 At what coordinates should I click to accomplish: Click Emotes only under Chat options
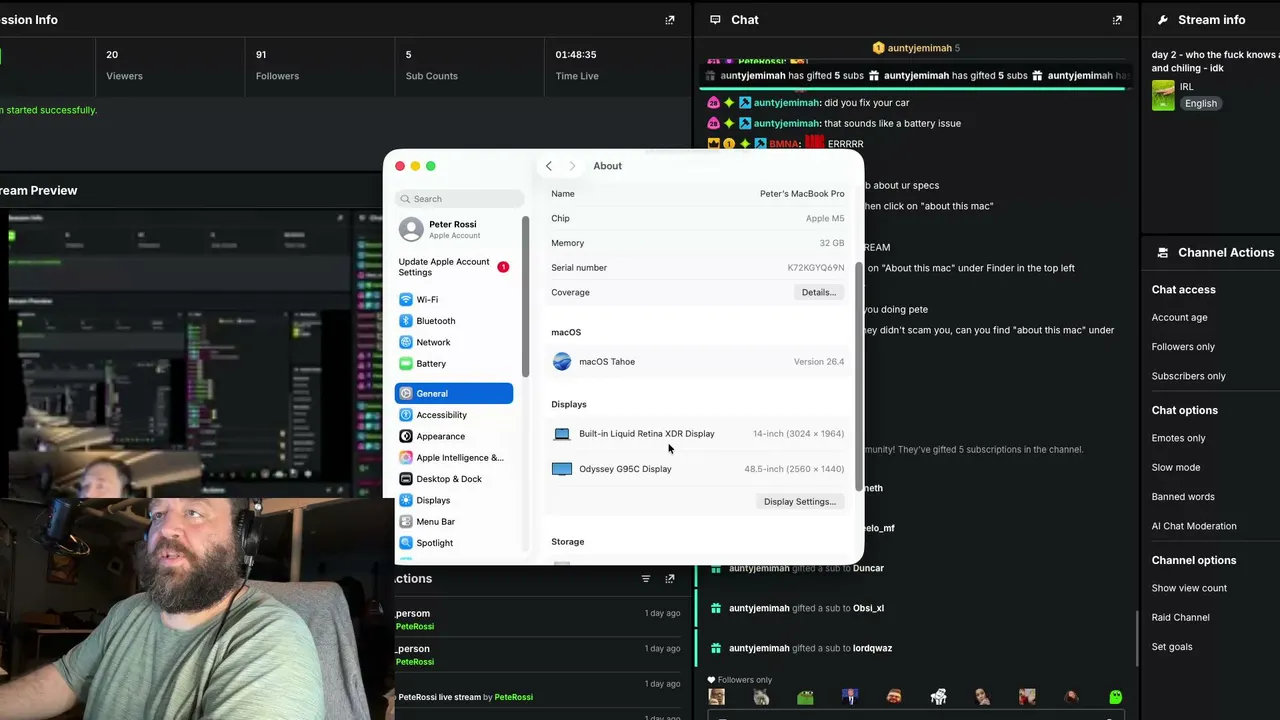pos(1178,438)
